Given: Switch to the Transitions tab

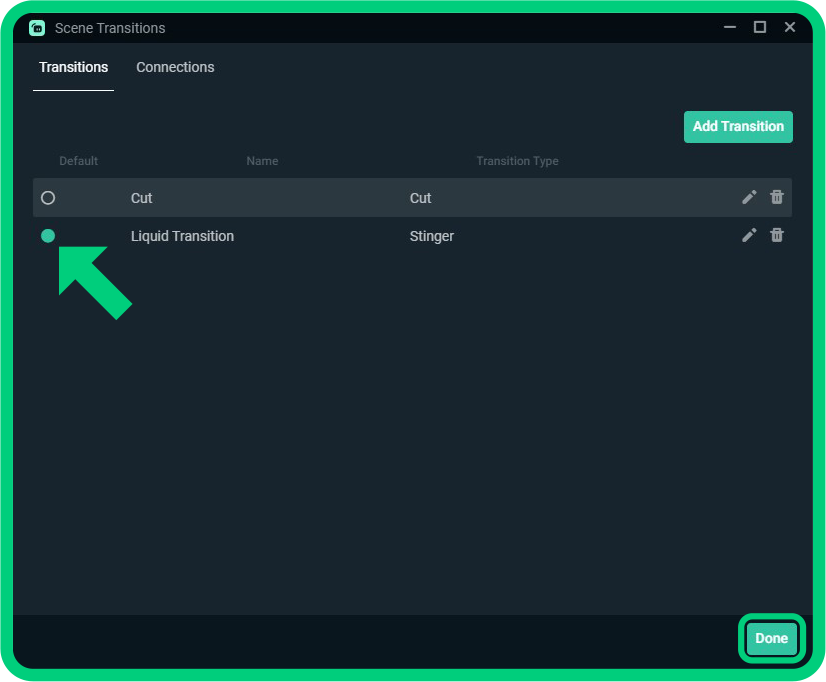Looking at the screenshot, I should [73, 67].
